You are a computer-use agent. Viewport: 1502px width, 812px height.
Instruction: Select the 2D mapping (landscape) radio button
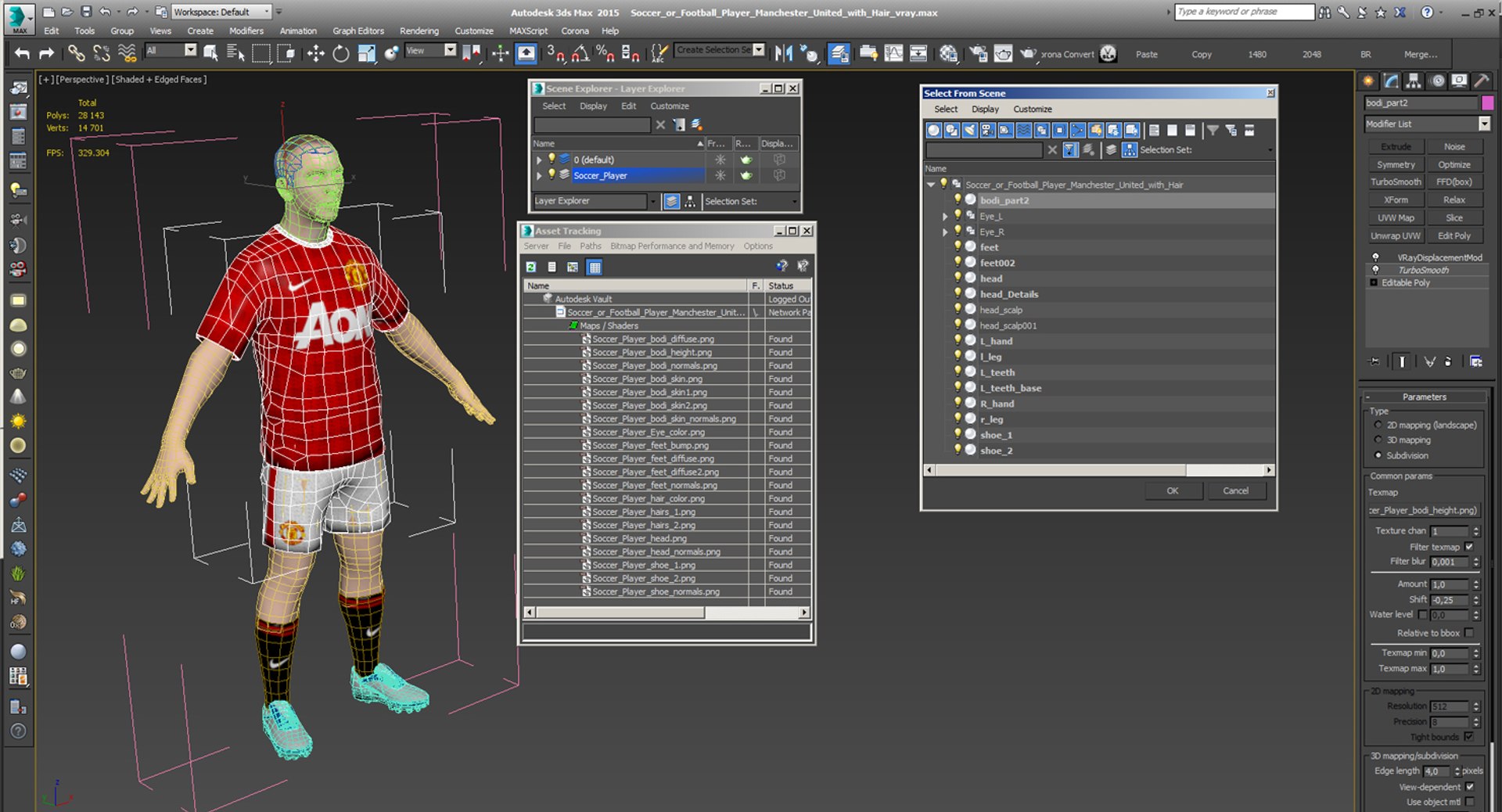1378,425
